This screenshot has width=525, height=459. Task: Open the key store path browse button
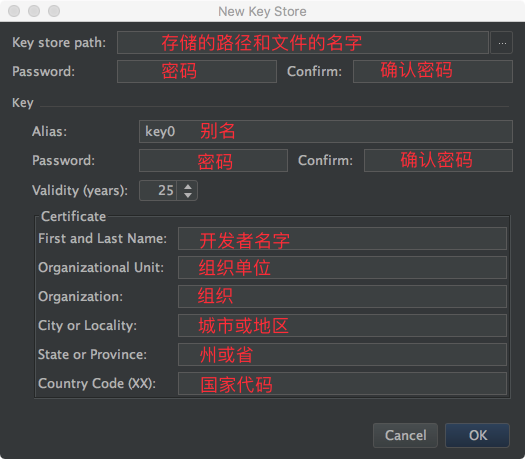click(x=501, y=43)
